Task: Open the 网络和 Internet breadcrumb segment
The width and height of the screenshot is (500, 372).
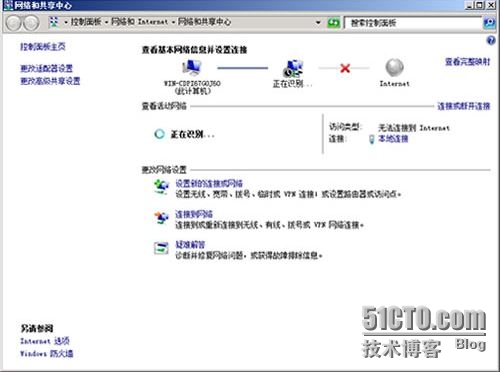Action: click(139, 22)
